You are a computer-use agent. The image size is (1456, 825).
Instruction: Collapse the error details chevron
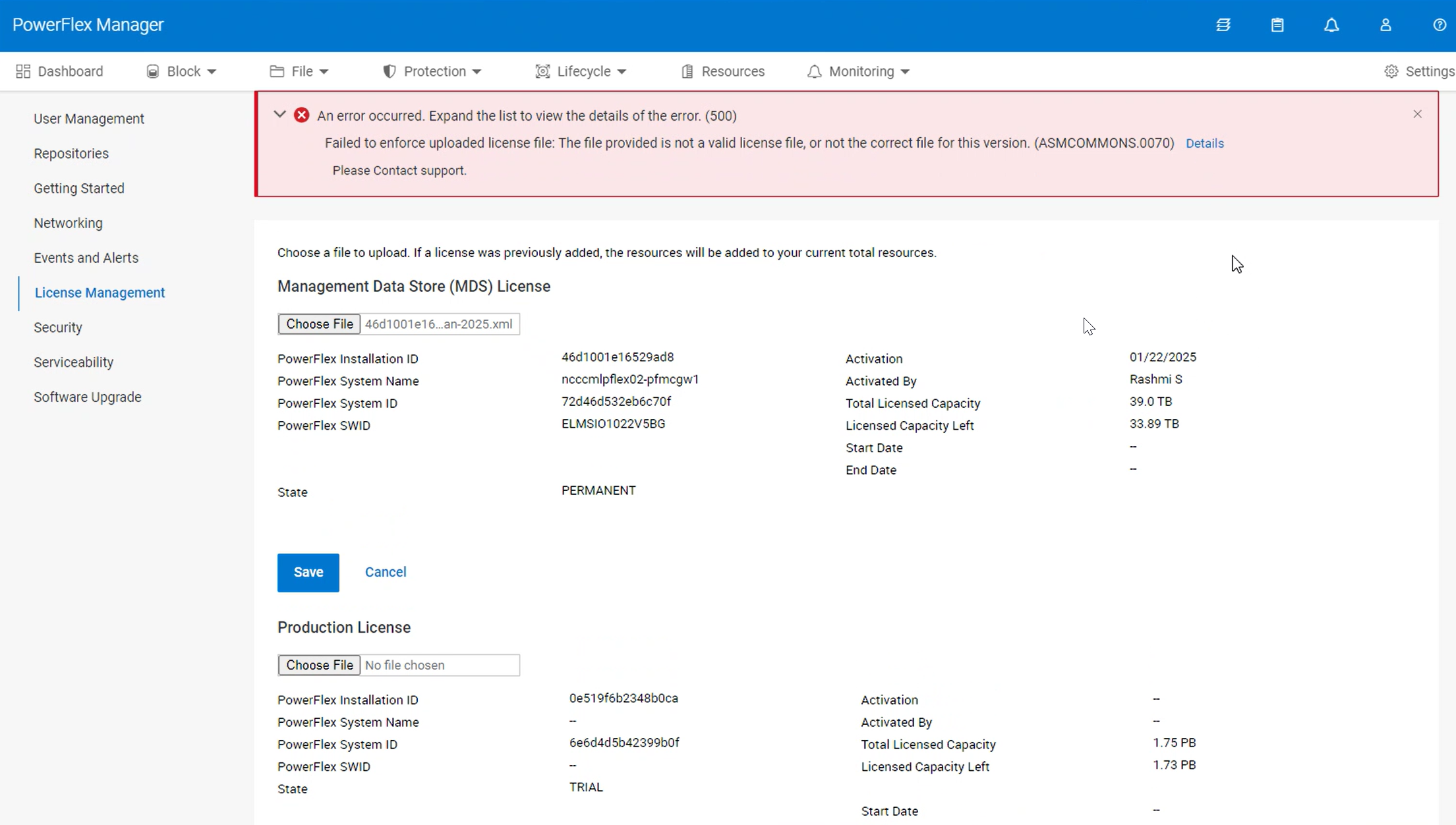point(279,115)
